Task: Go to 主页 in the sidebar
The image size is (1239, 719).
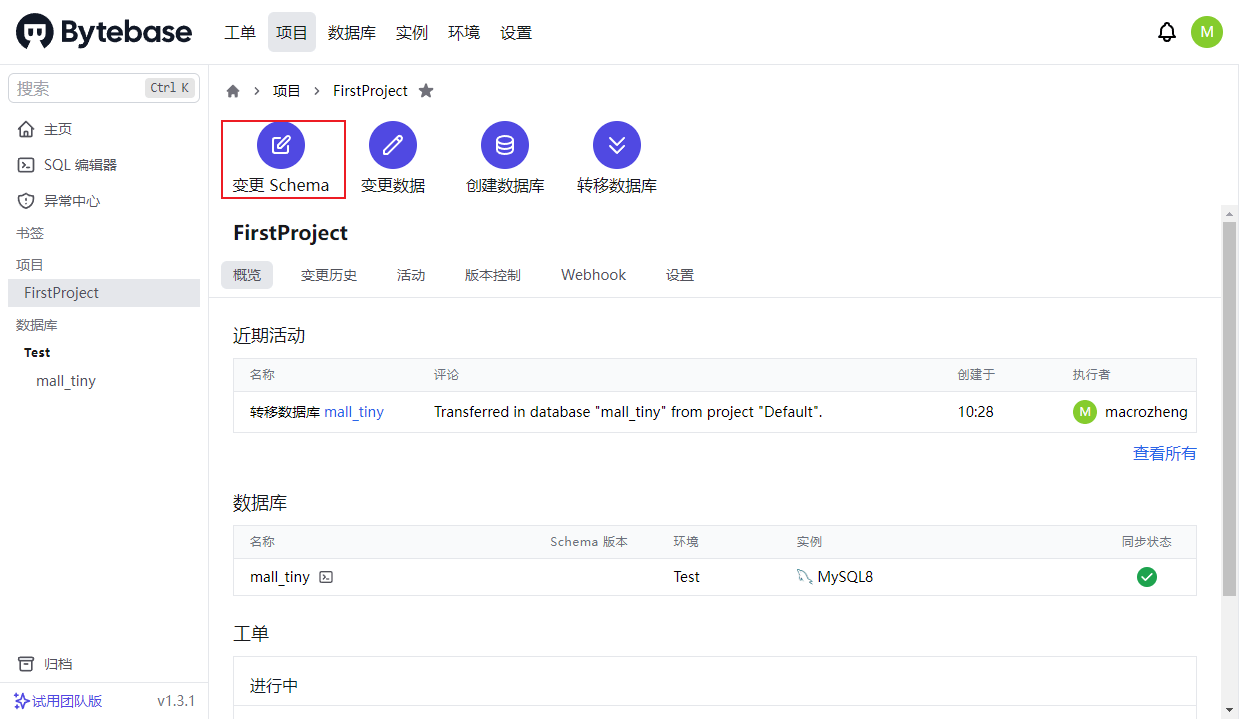Action: click(104, 130)
